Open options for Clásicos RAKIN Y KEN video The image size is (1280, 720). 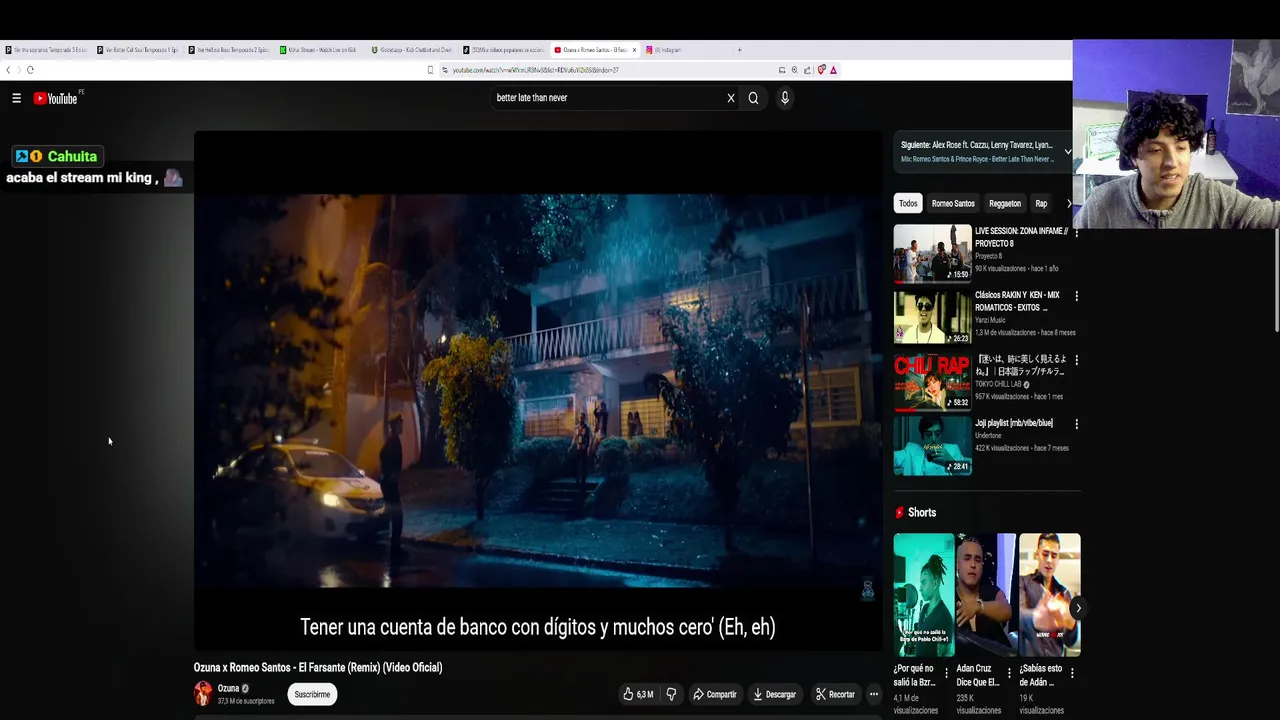tap(1076, 296)
